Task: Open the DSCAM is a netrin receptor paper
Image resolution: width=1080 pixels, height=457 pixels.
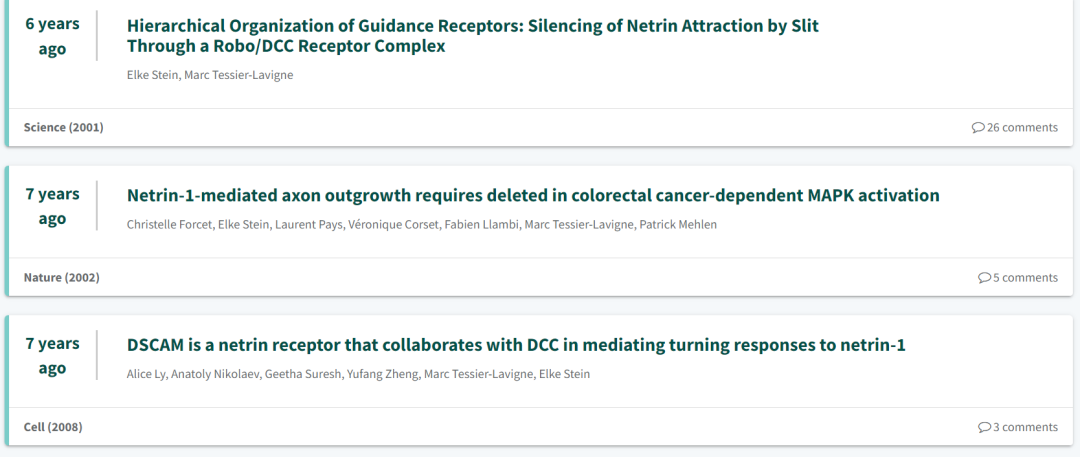Action: click(516, 345)
